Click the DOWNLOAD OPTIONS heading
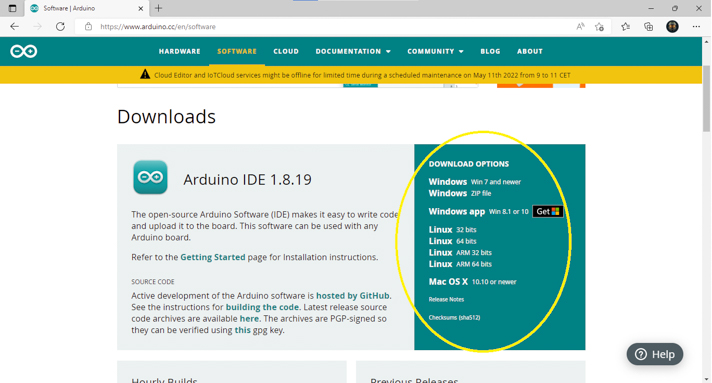The height and width of the screenshot is (383, 712). (x=469, y=164)
